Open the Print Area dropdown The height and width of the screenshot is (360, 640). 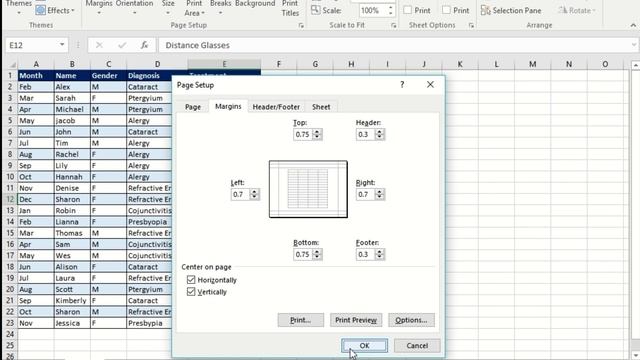[194, 8]
